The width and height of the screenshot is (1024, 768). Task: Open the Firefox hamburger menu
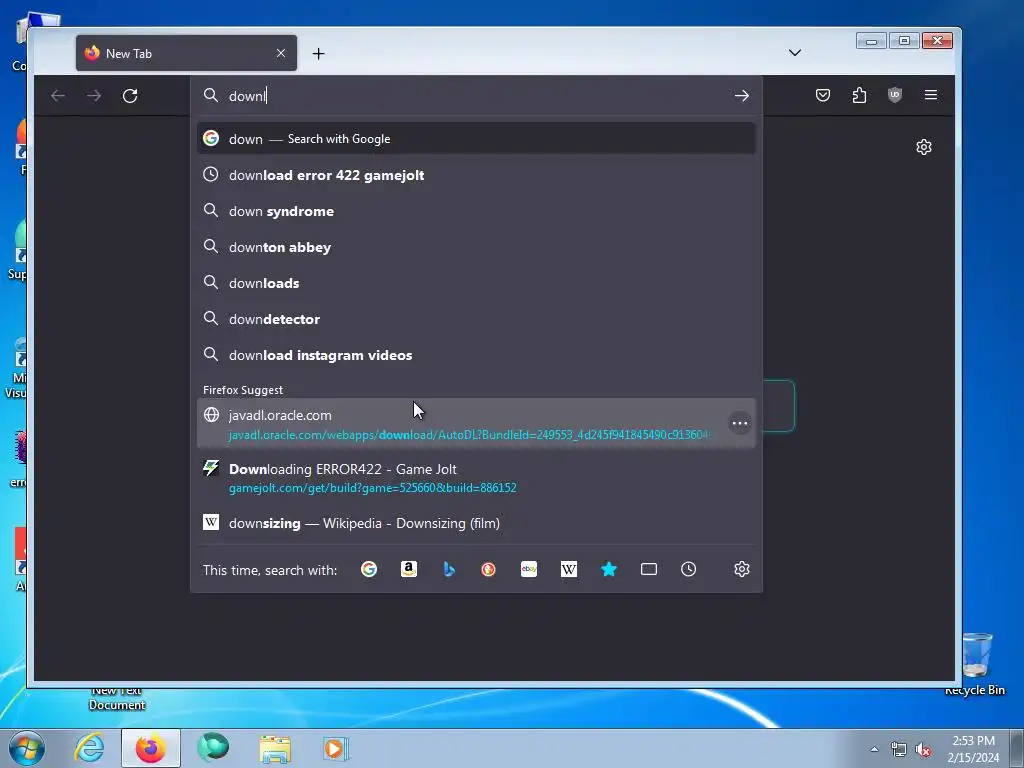pos(931,95)
